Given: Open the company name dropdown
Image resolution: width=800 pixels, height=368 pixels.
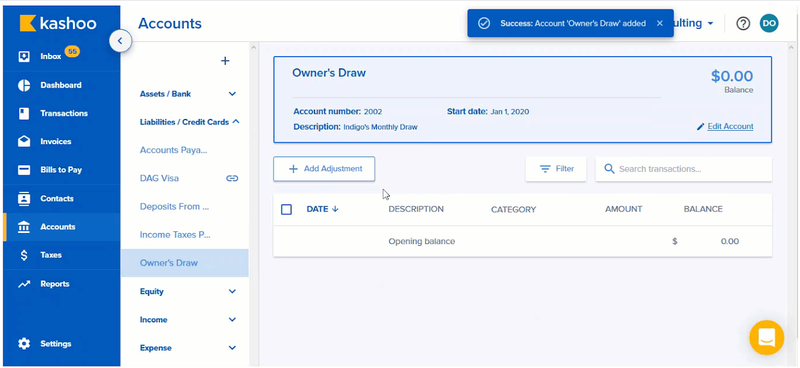Looking at the screenshot, I should (x=694, y=23).
